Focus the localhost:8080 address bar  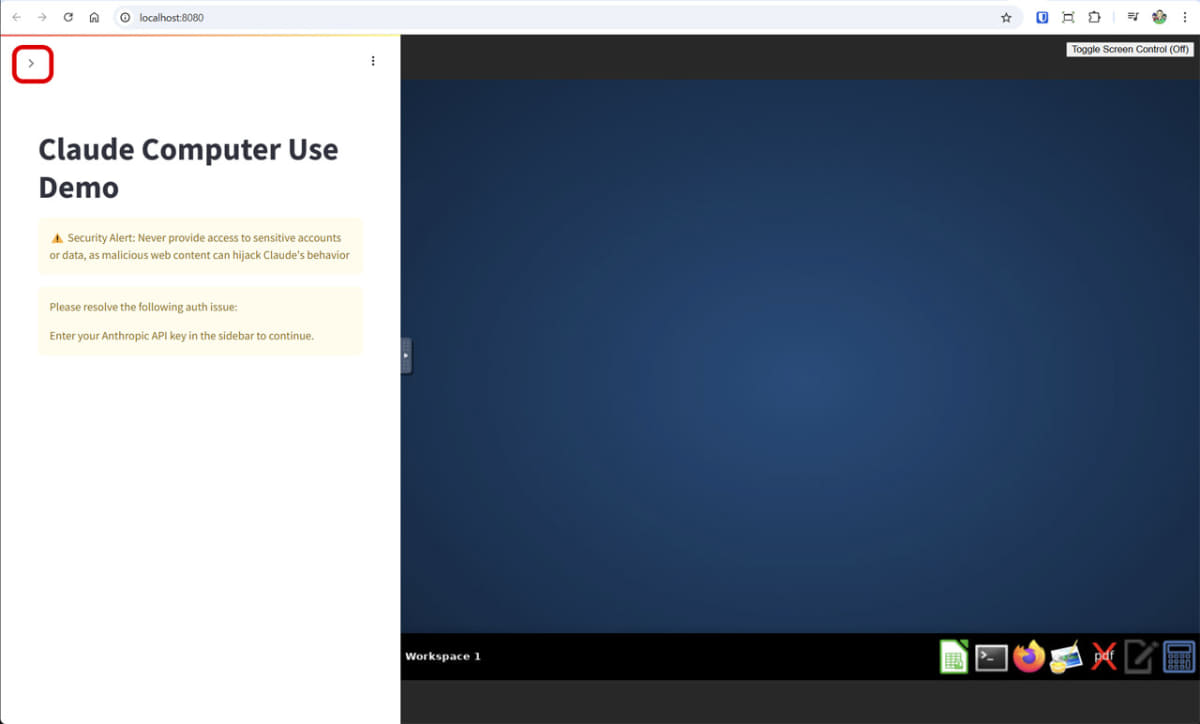coord(570,17)
